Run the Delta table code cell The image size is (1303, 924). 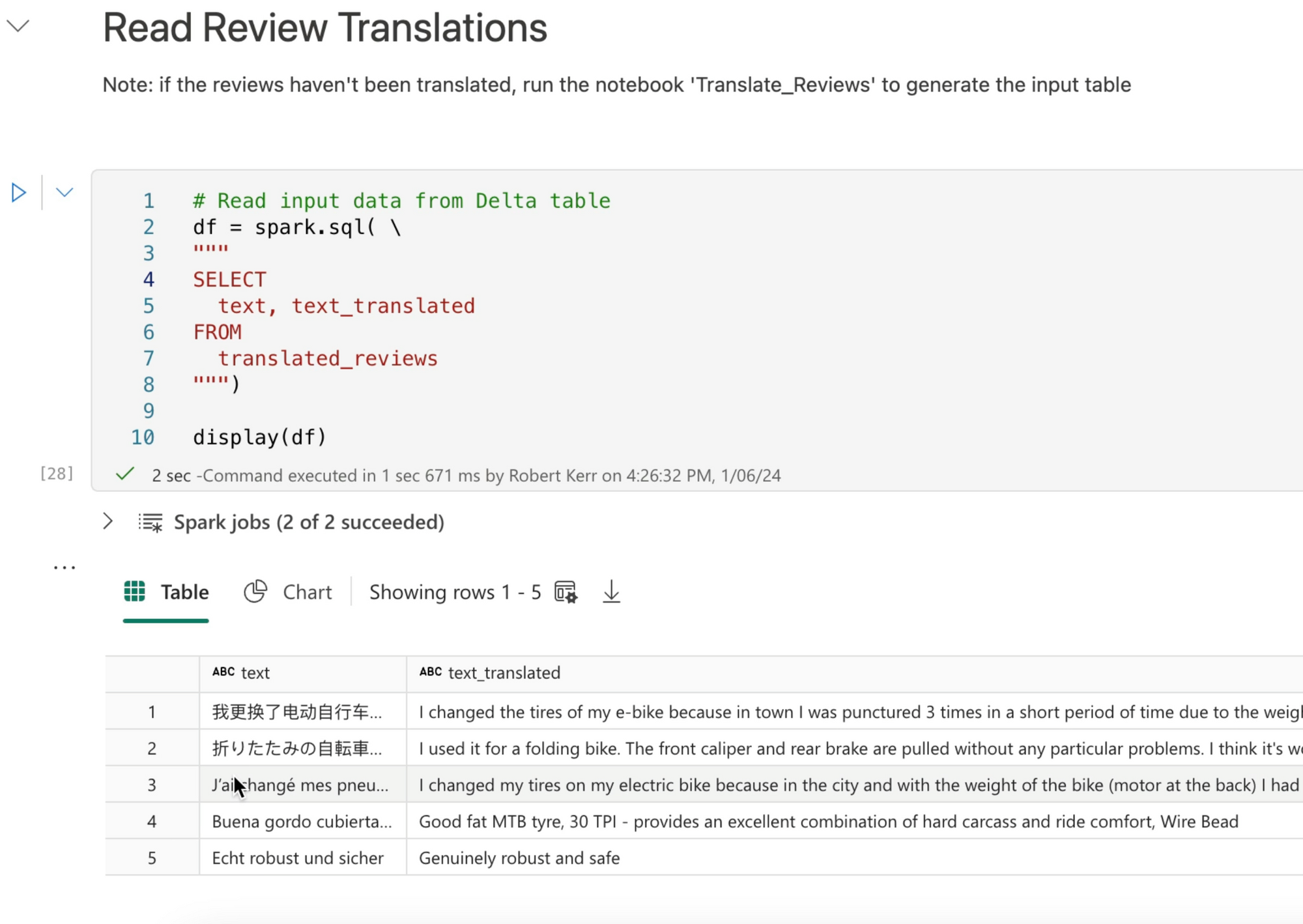[x=18, y=192]
